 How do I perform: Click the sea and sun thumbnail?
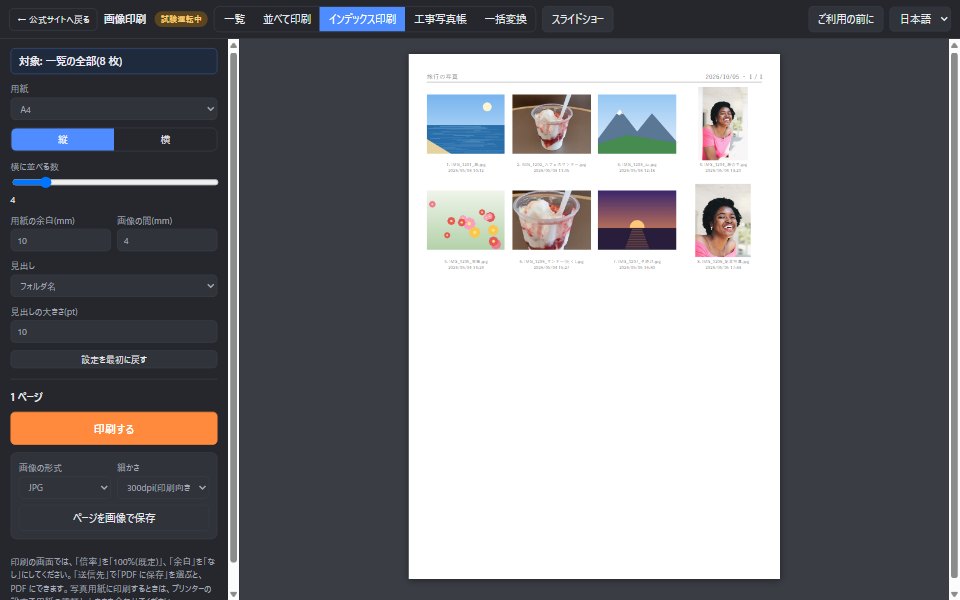(465, 124)
